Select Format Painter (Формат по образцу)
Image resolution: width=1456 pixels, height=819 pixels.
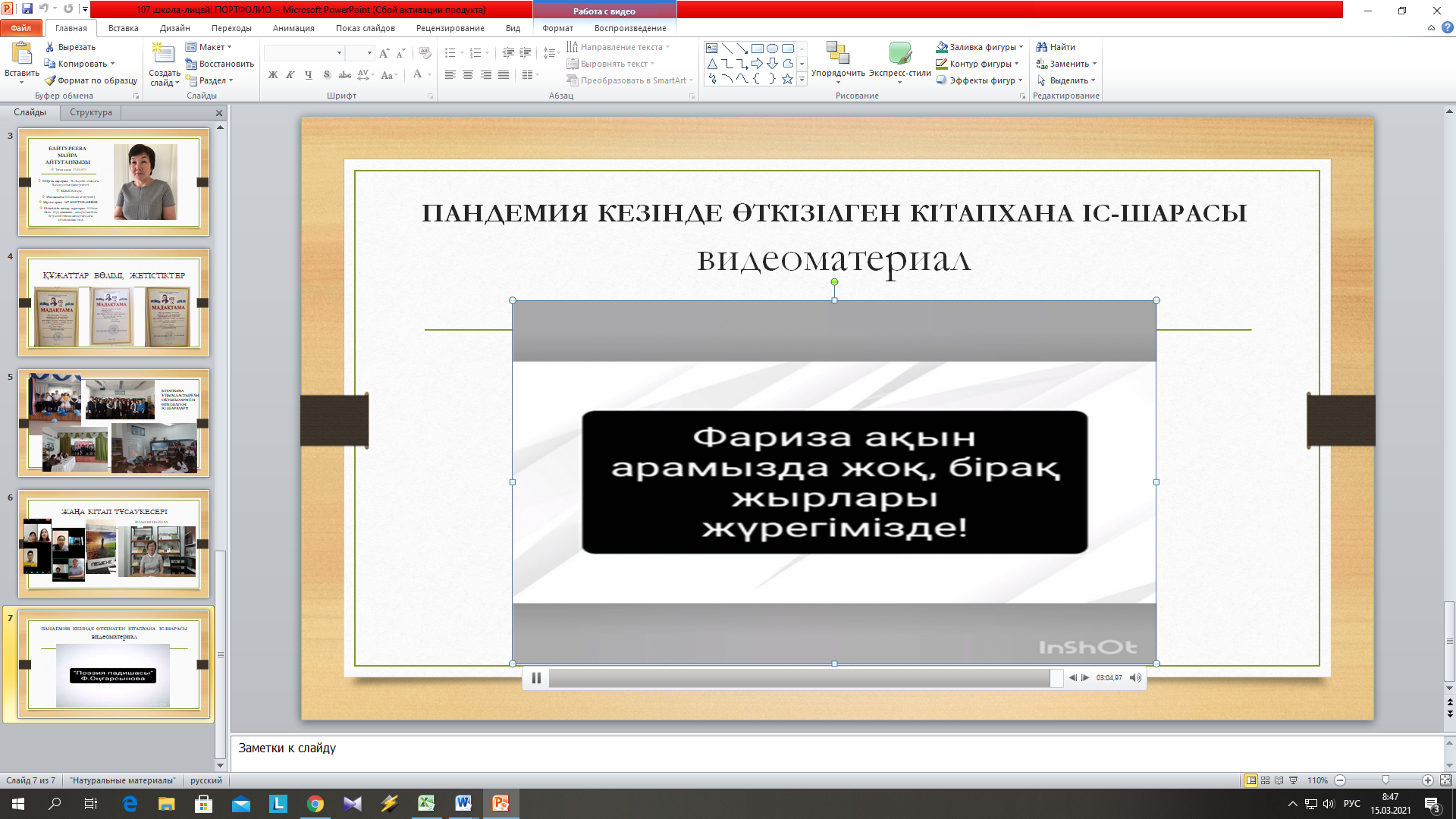click(x=91, y=80)
